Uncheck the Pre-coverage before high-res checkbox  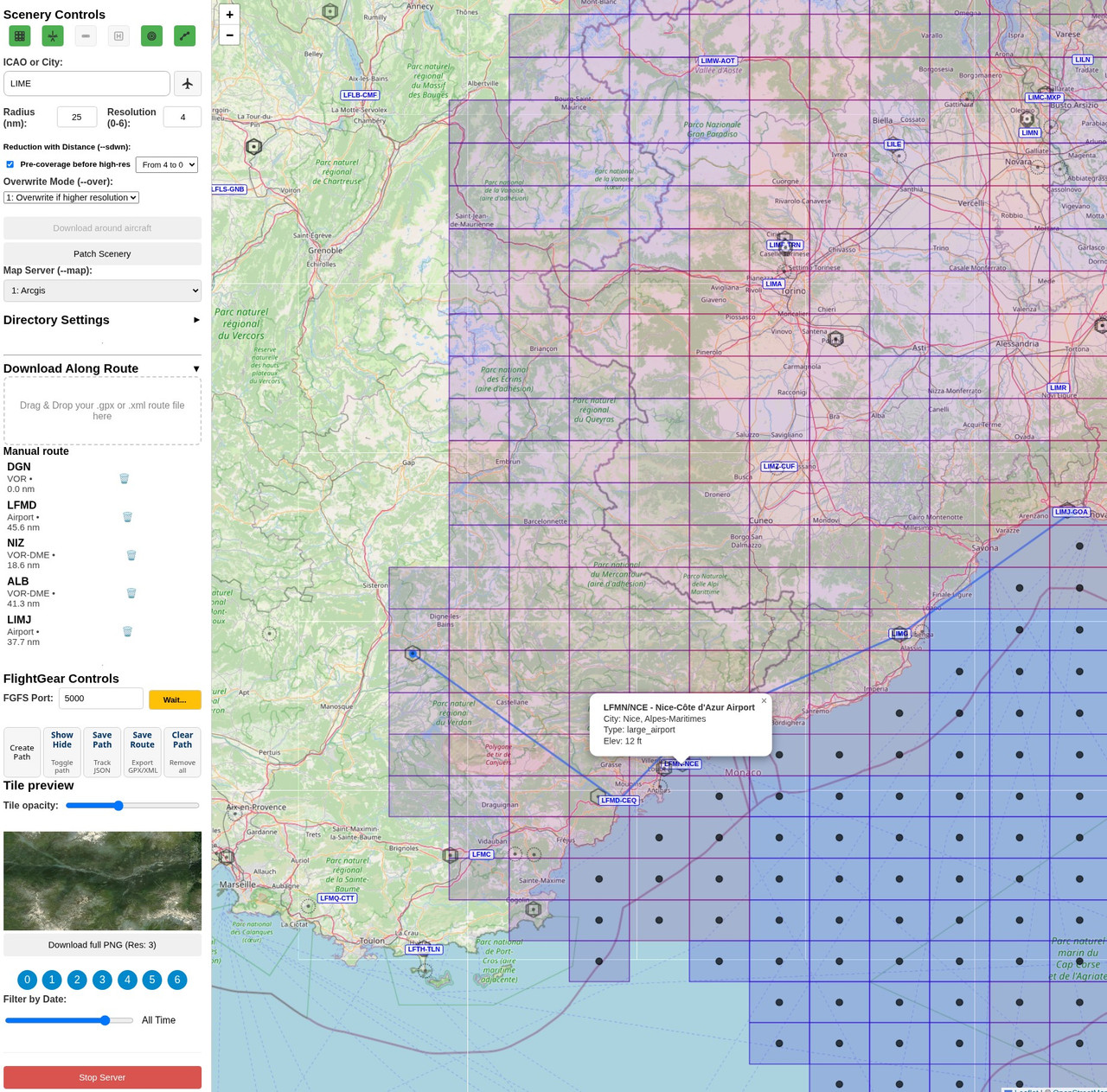tap(10, 164)
